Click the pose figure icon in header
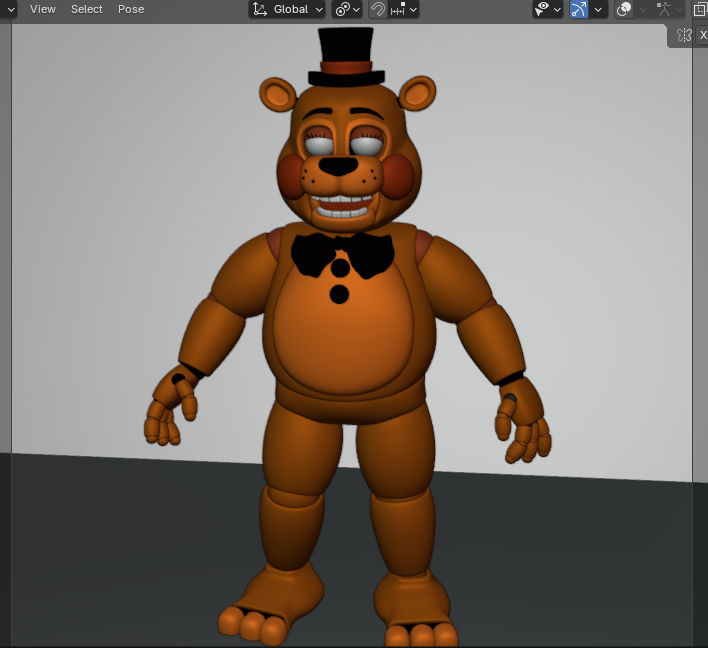This screenshot has height=648, width=708. [664, 9]
